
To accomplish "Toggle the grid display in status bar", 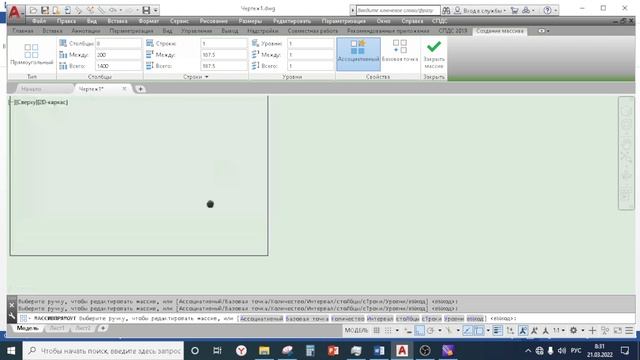I will coord(376,330).
